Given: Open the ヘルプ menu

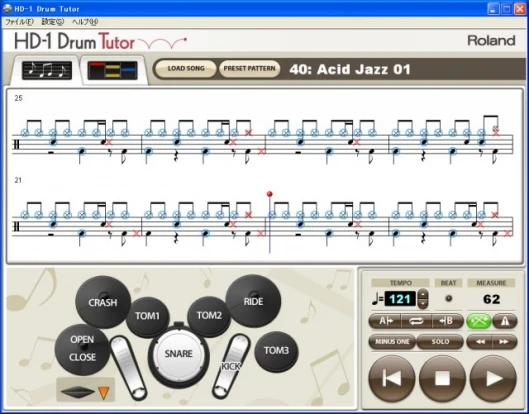Looking at the screenshot, I should coord(85,22).
